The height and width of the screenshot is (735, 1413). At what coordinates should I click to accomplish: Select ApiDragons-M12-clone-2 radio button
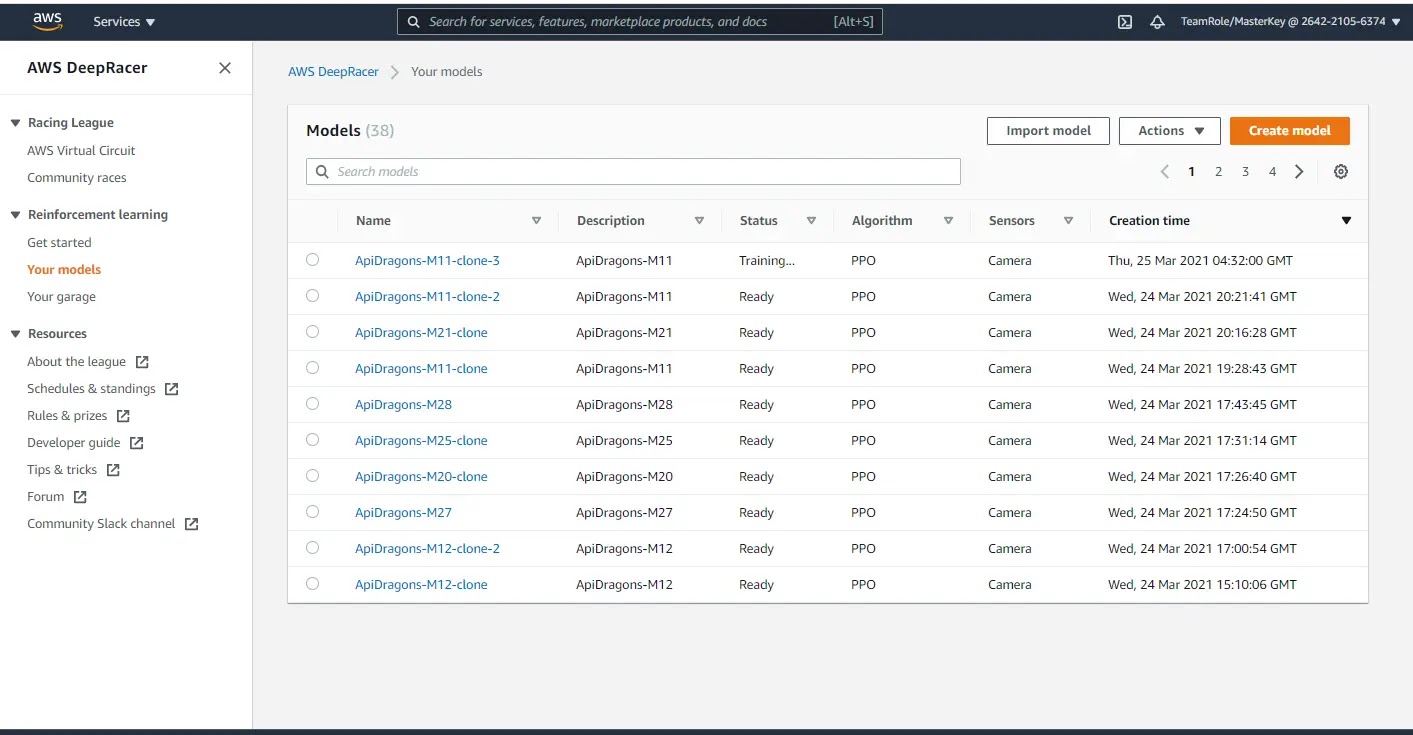312,548
